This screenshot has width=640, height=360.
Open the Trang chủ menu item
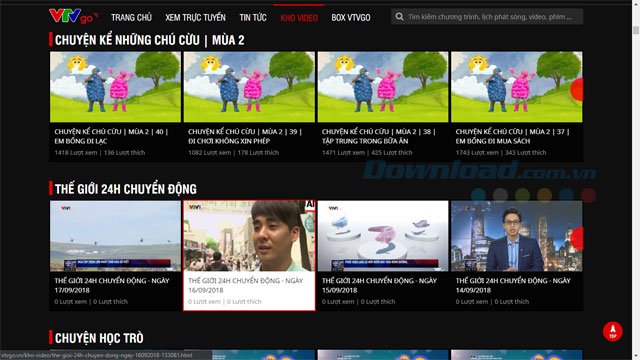(131, 18)
